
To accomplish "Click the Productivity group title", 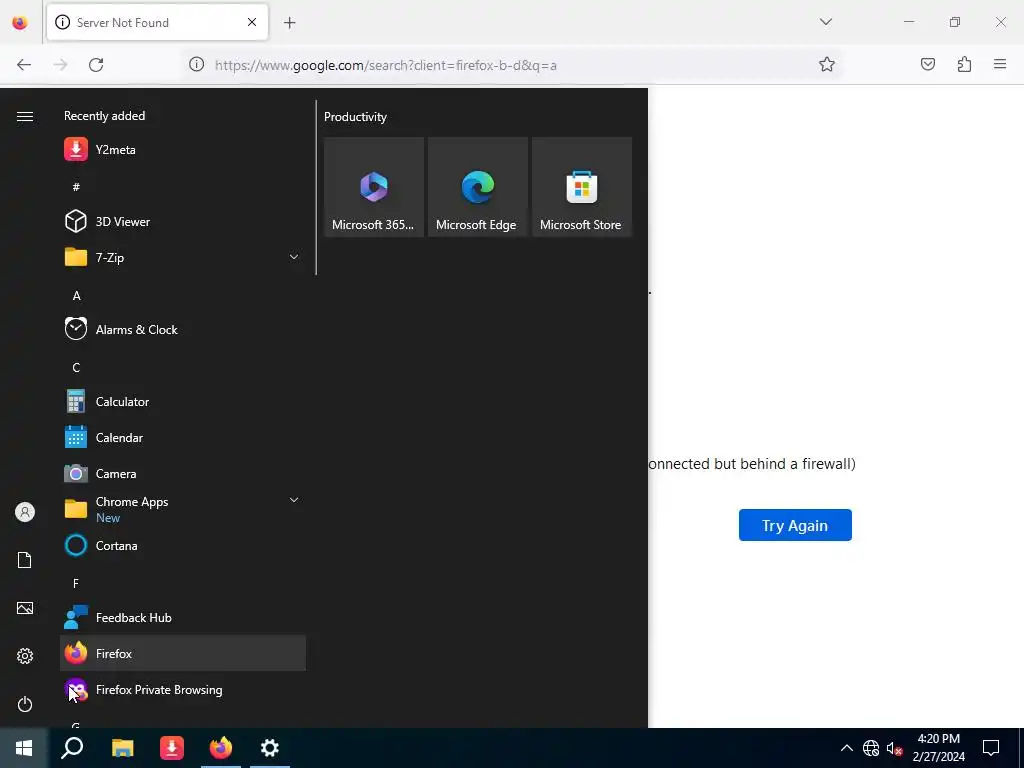I will [x=355, y=117].
